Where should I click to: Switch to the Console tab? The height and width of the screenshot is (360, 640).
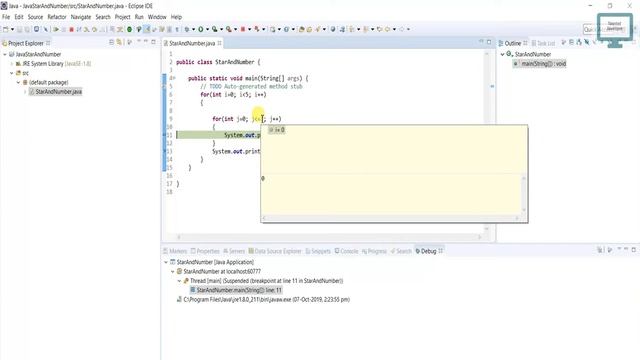(x=346, y=251)
